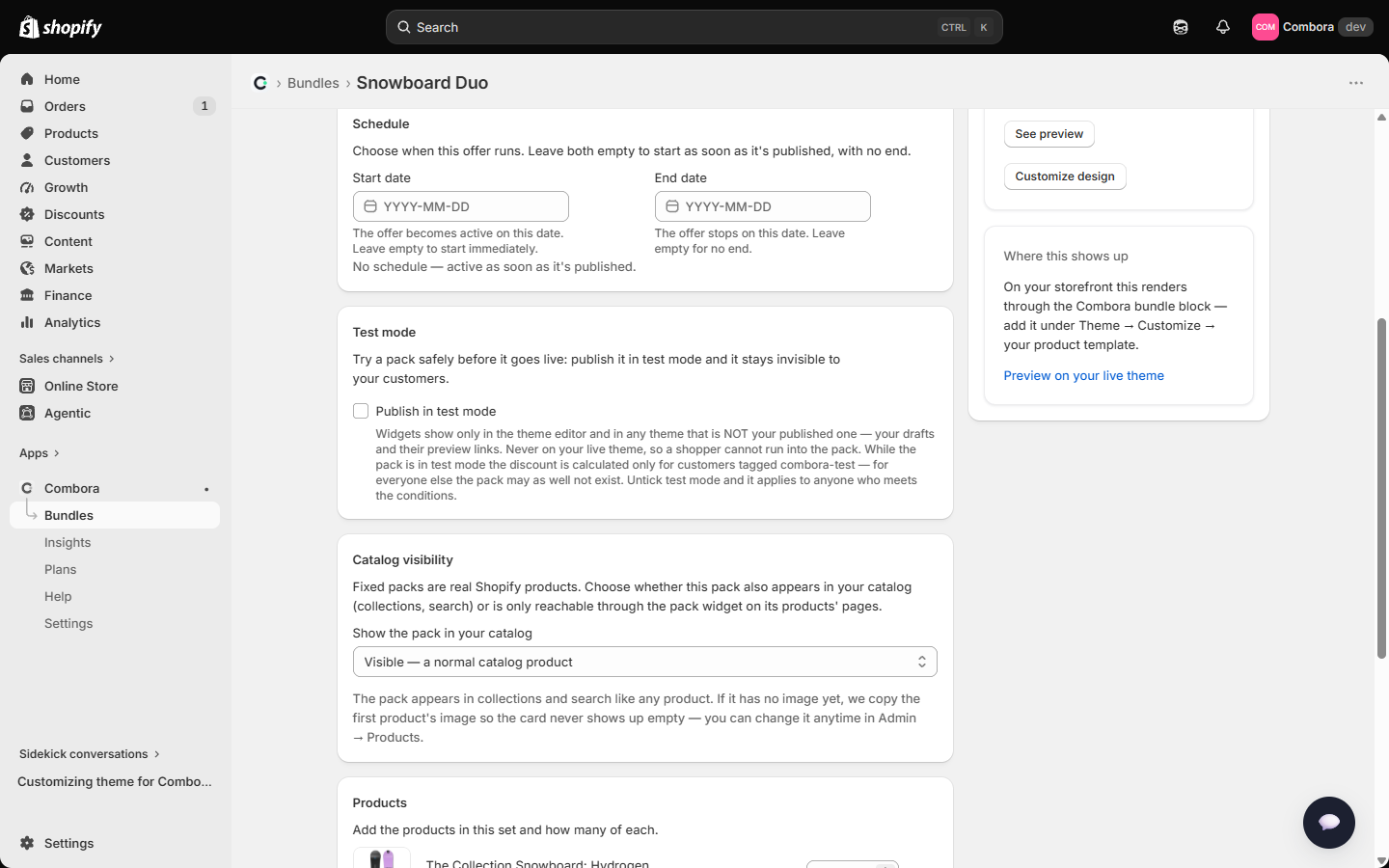Expand the Apps section
Image resolution: width=1389 pixels, height=868 pixels.
[x=40, y=453]
